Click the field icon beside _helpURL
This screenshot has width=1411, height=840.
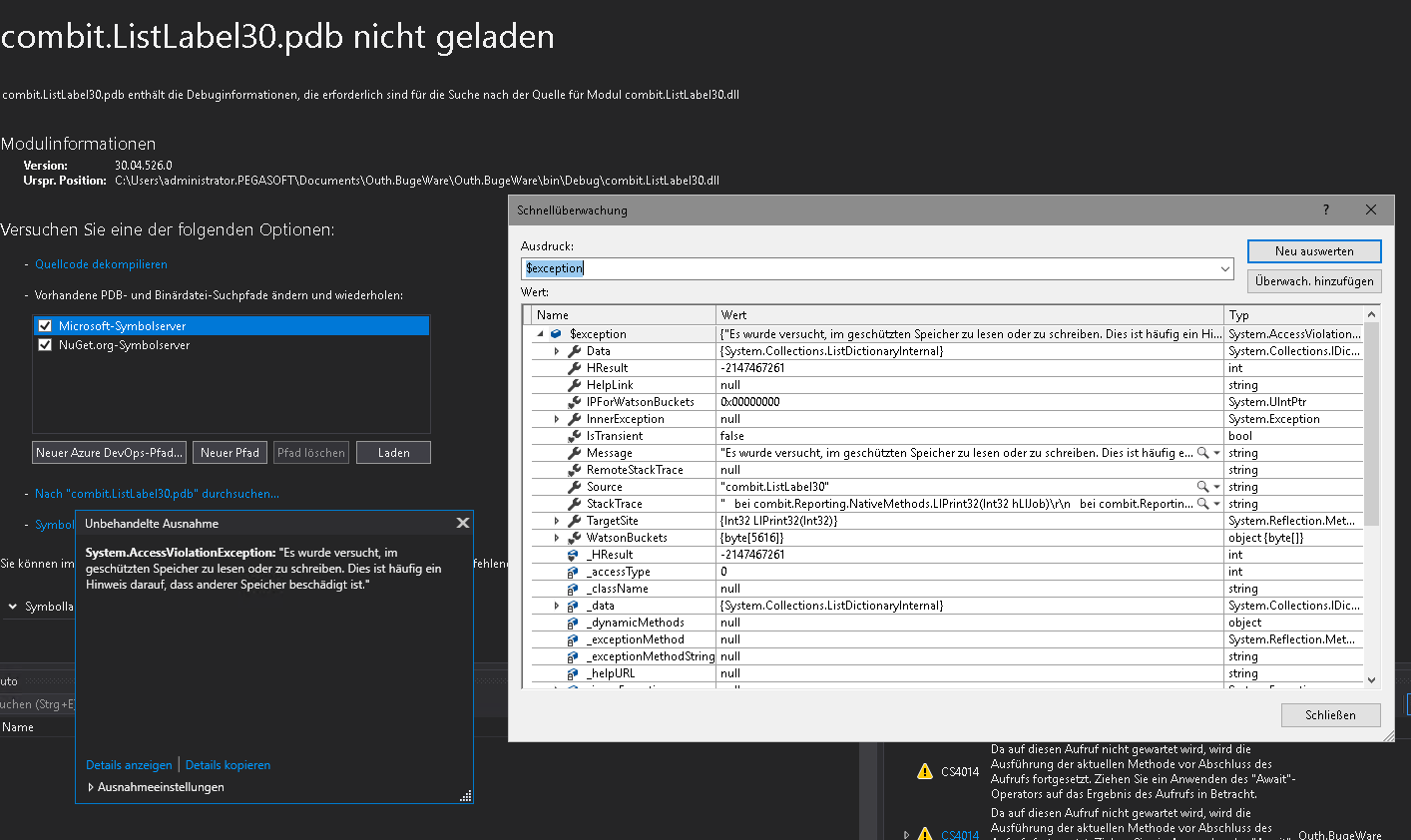click(x=573, y=673)
